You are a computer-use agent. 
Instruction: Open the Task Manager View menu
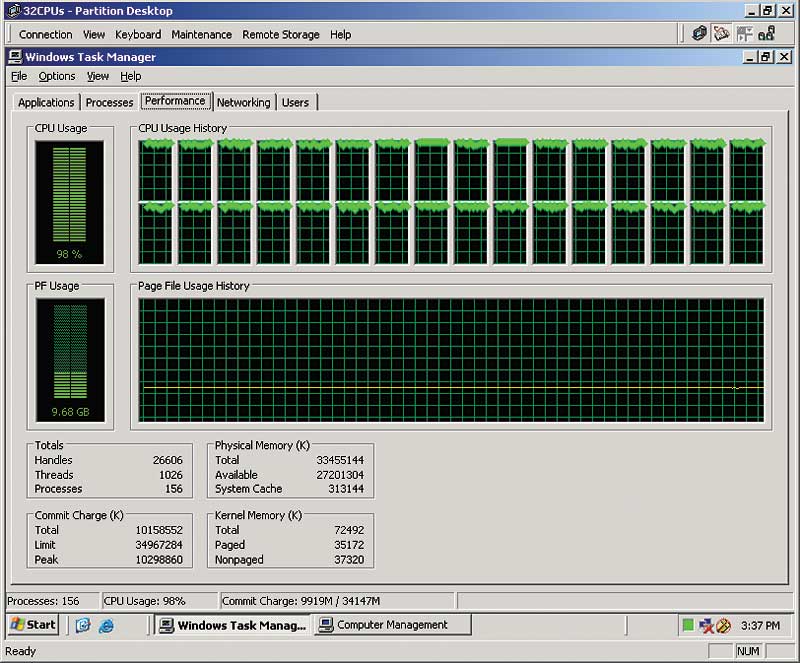coord(97,76)
